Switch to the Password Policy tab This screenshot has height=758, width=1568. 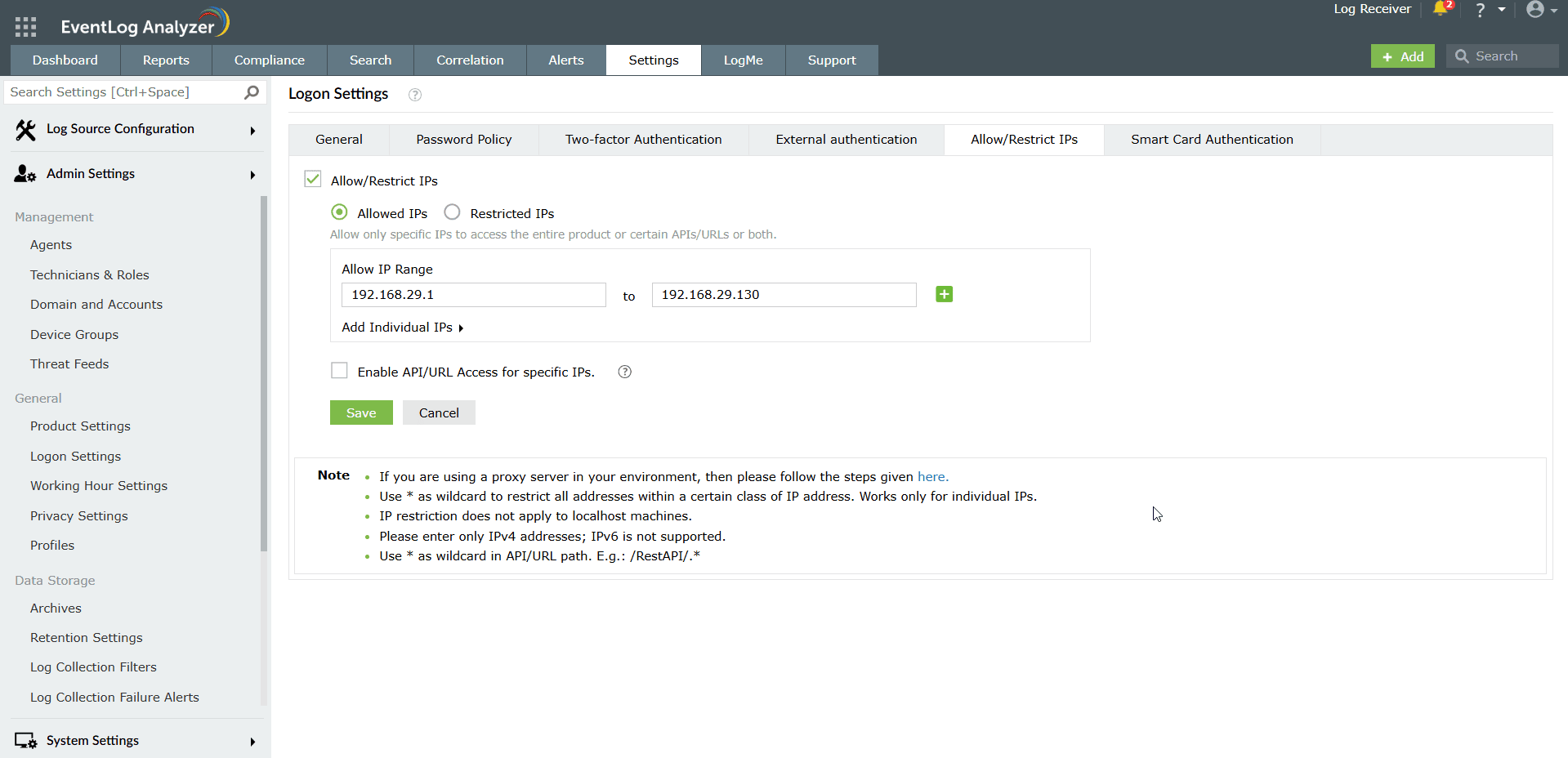(x=463, y=140)
